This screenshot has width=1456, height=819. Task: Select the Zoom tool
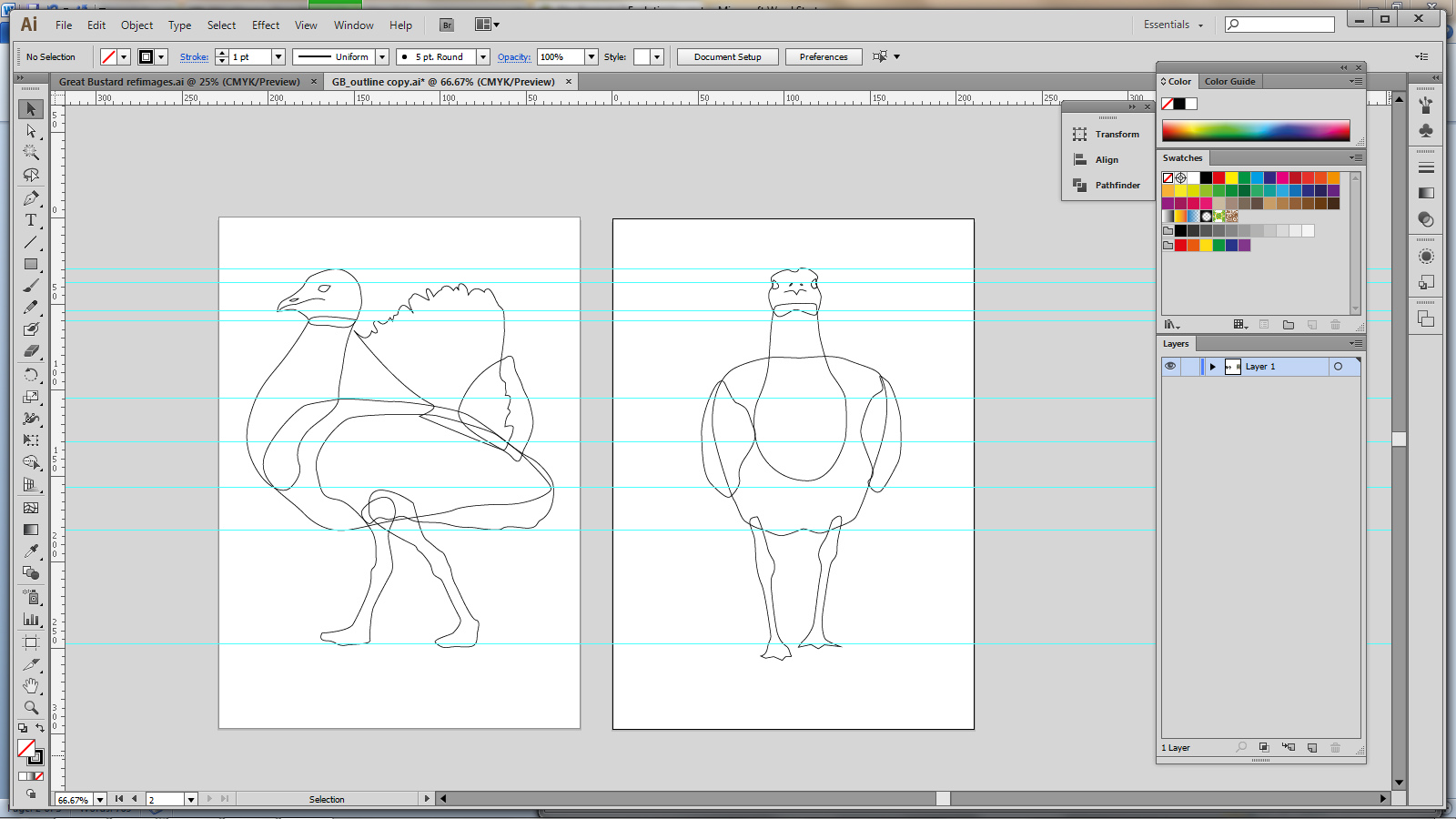click(31, 707)
